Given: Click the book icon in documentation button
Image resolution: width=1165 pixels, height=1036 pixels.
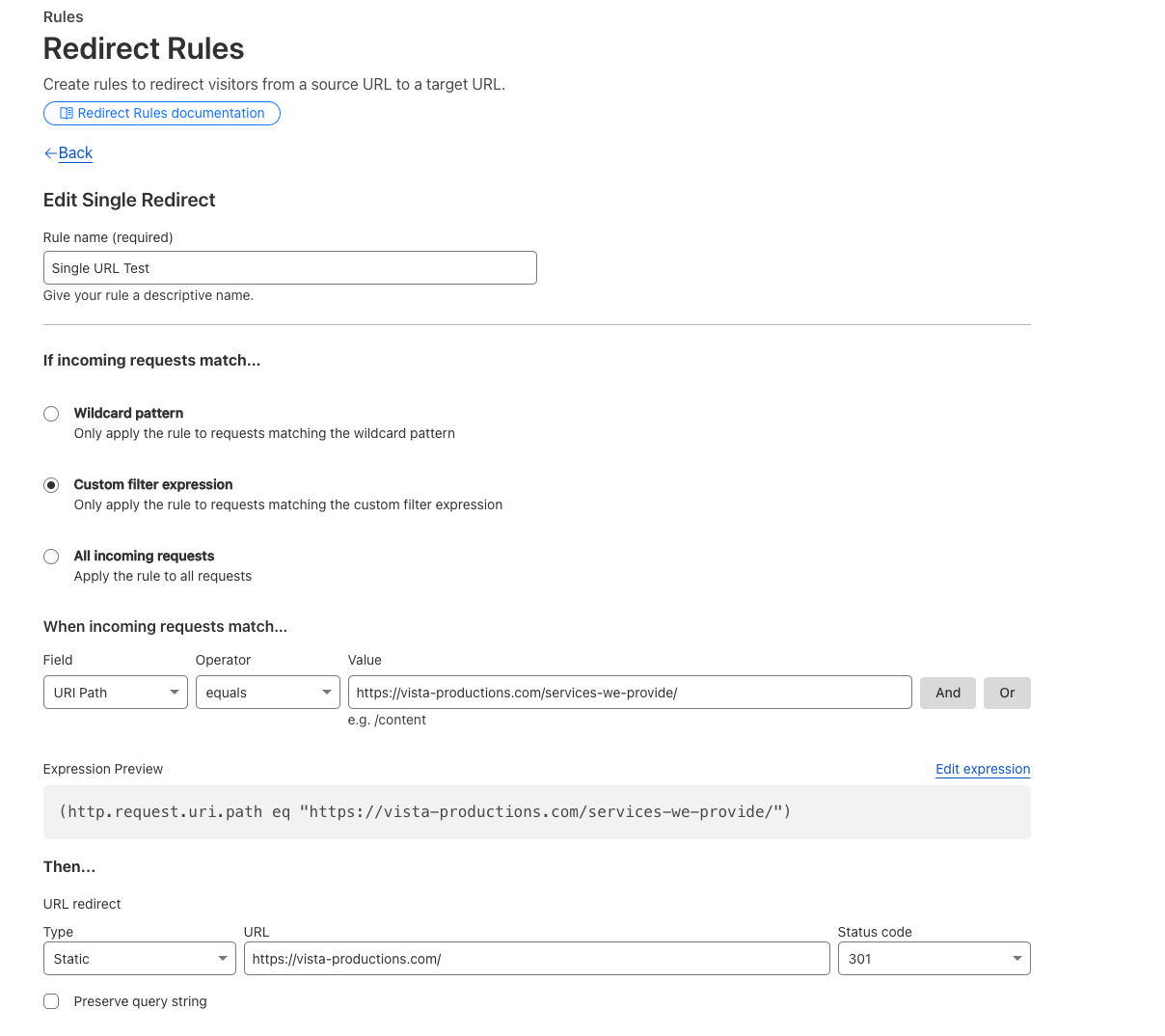Looking at the screenshot, I should pyautogui.click(x=67, y=114).
